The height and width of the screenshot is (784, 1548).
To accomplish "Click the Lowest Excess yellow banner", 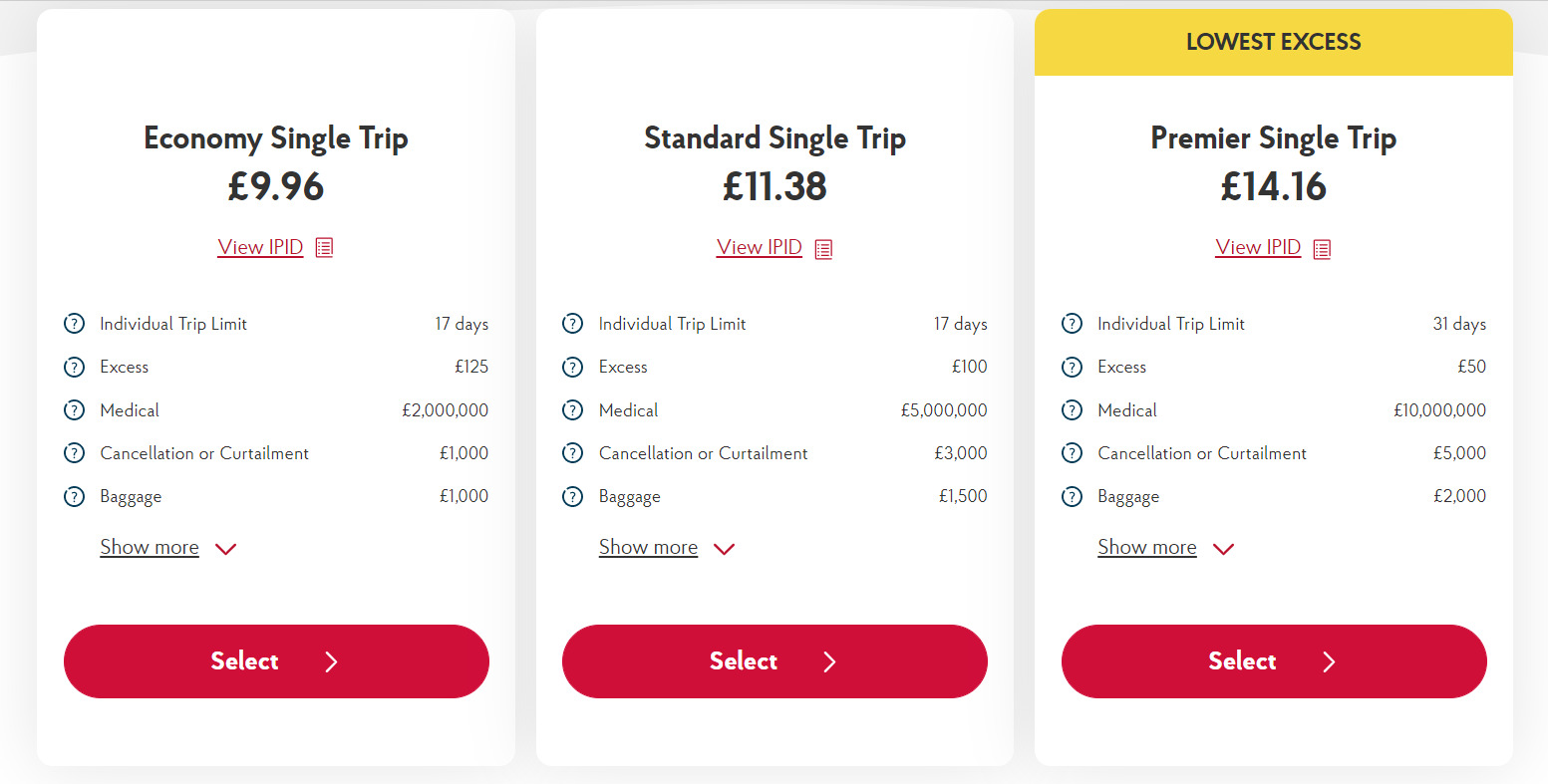I will pyautogui.click(x=1273, y=43).
